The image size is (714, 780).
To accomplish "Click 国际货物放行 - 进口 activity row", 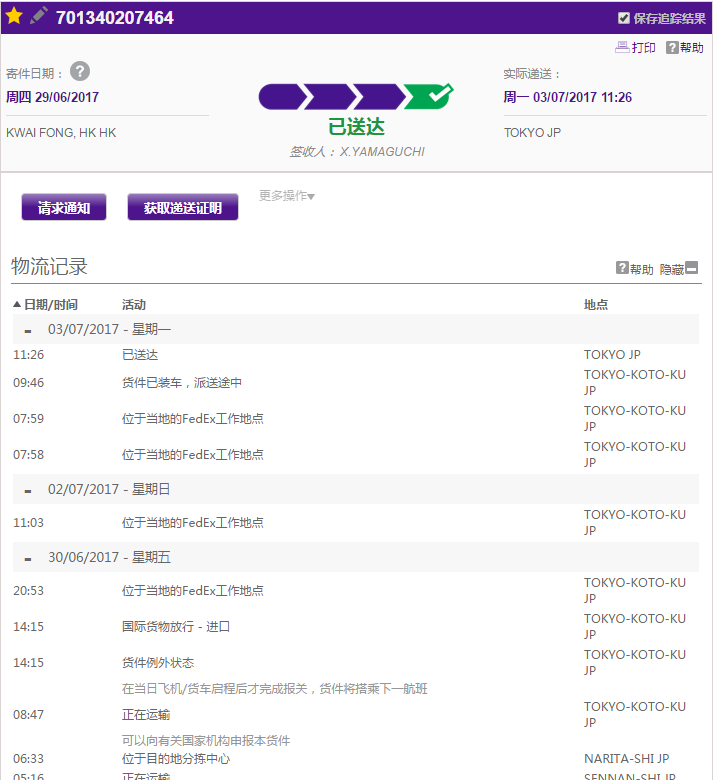I will (x=176, y=626).
